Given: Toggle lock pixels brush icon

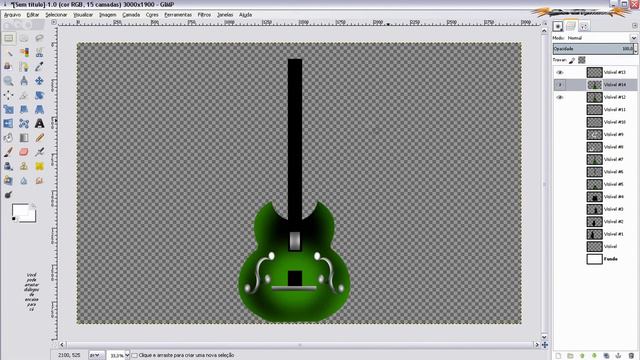Looking at the screenshot, I should 572,60.
